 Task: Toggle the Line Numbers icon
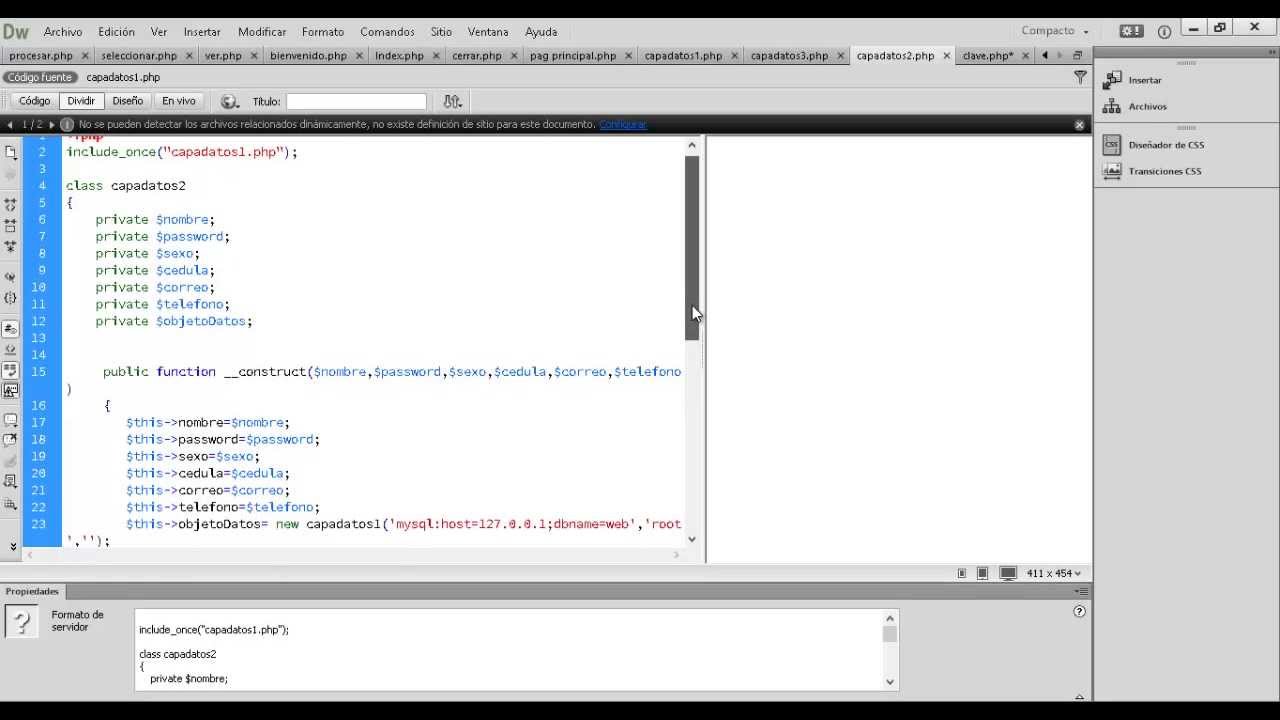pyautogui.click(x=11, y=329)
